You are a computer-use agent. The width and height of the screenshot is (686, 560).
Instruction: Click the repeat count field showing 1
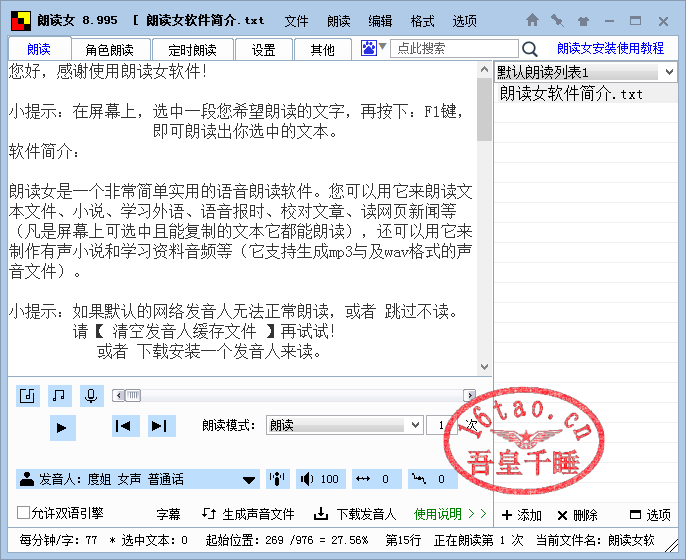tap(441, 425)
